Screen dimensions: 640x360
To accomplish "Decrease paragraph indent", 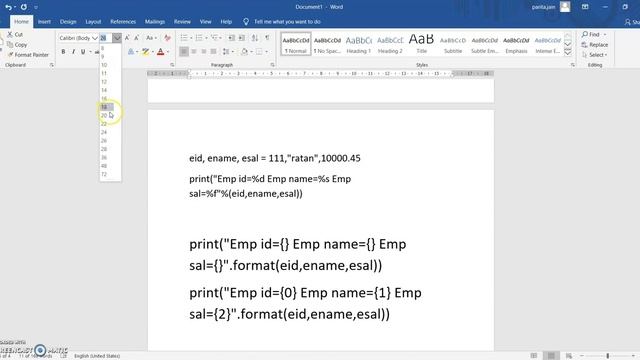I will (x=231, y=38).
